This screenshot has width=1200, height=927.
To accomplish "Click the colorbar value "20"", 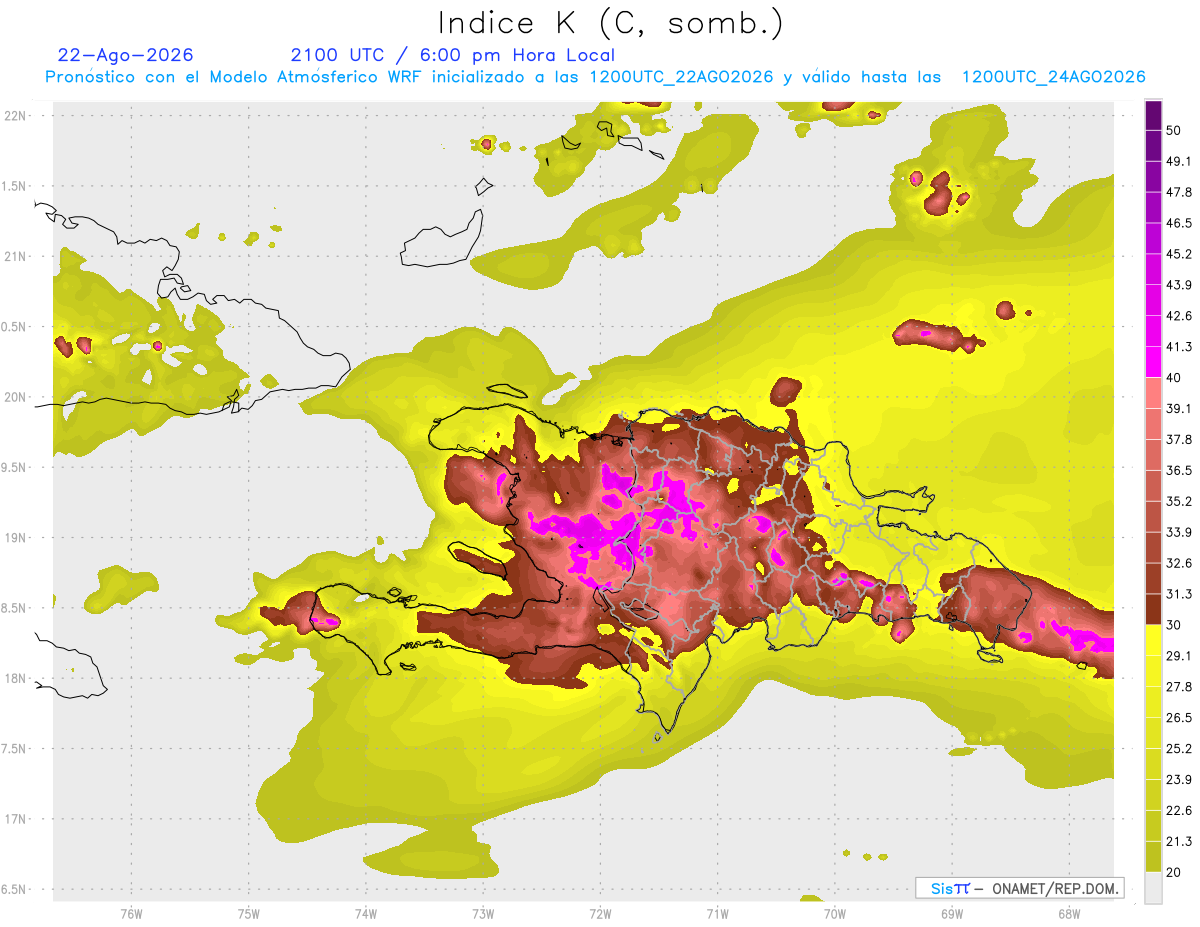I will (1174, 872).
